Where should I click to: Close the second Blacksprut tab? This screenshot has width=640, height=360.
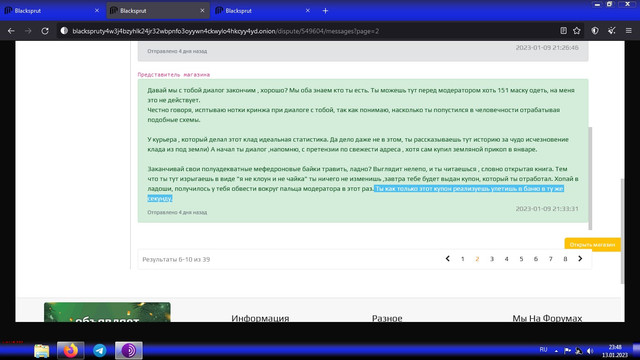click(202, 11)
